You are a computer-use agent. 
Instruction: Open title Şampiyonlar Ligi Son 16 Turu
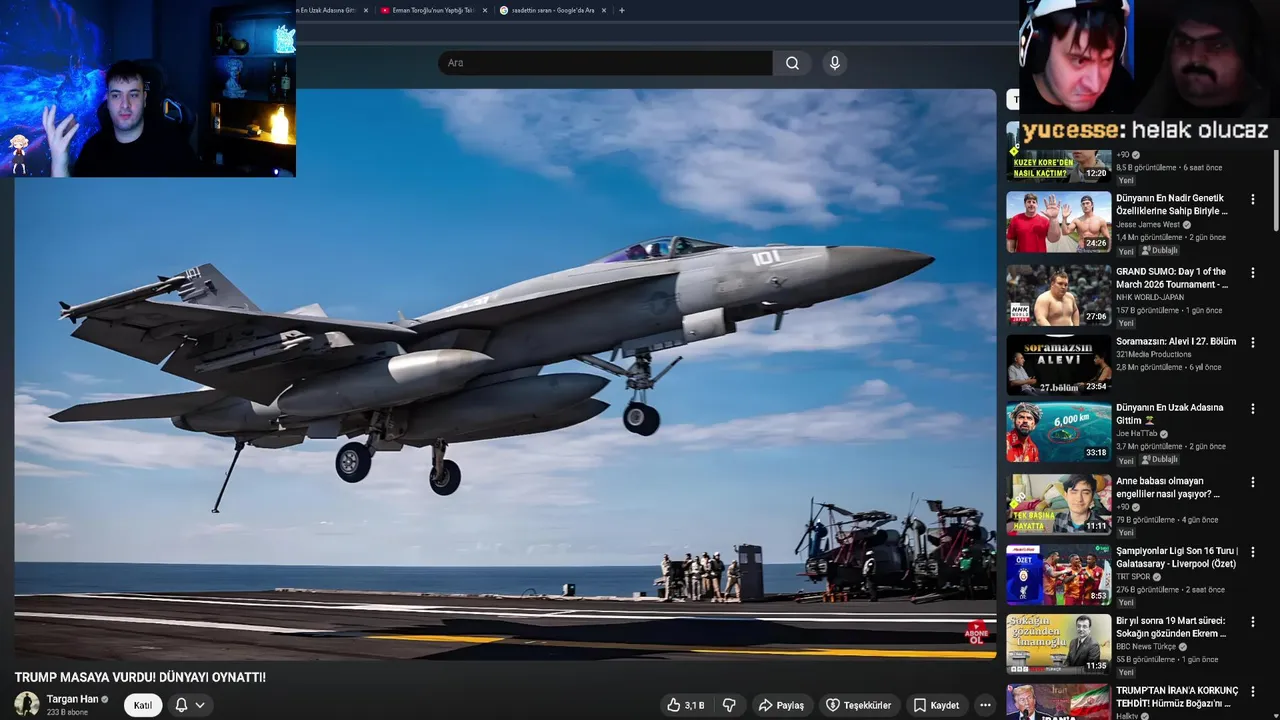(x=1177, y=558)
